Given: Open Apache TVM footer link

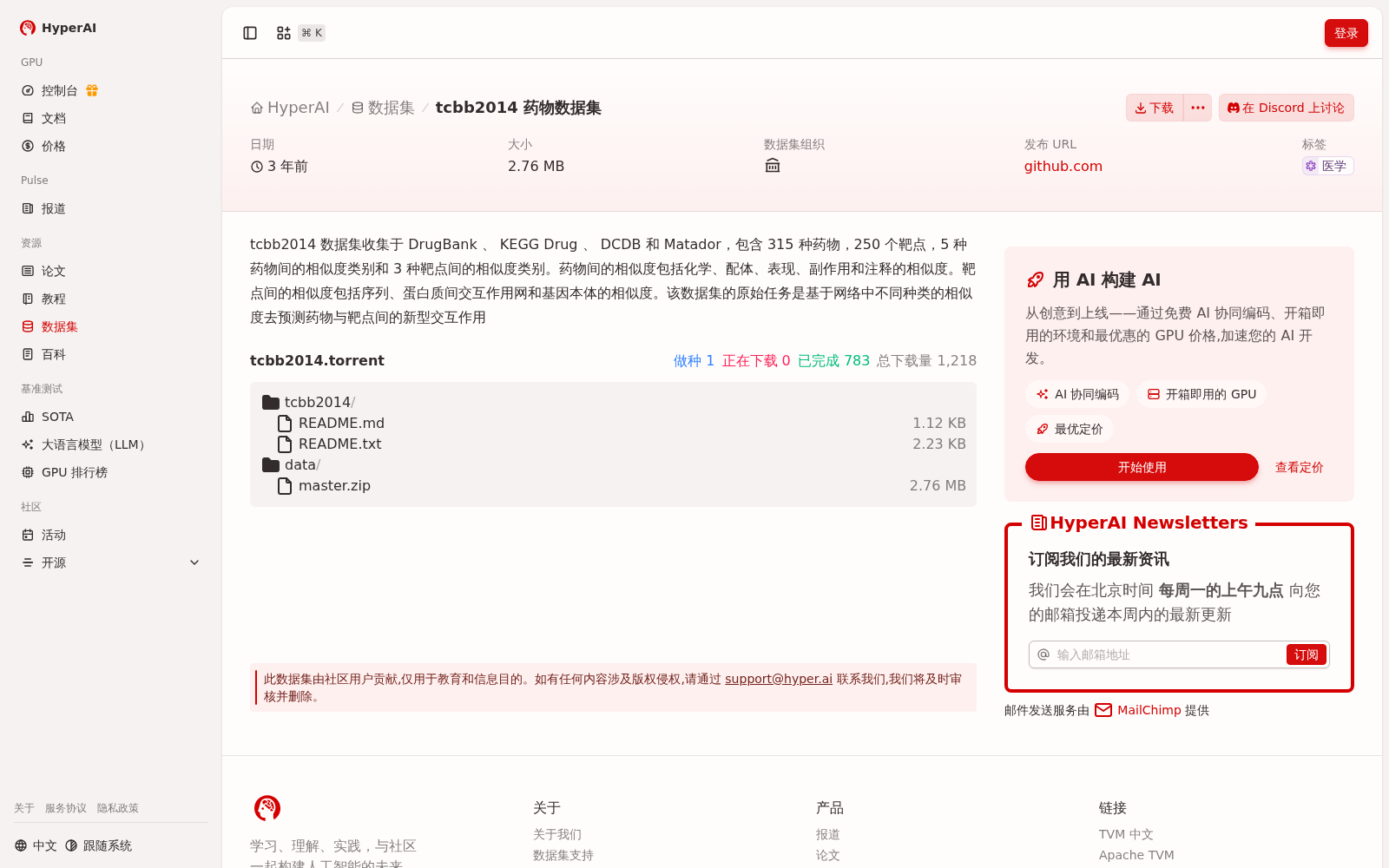Looking at the screenshot, I should [1136, 855].
